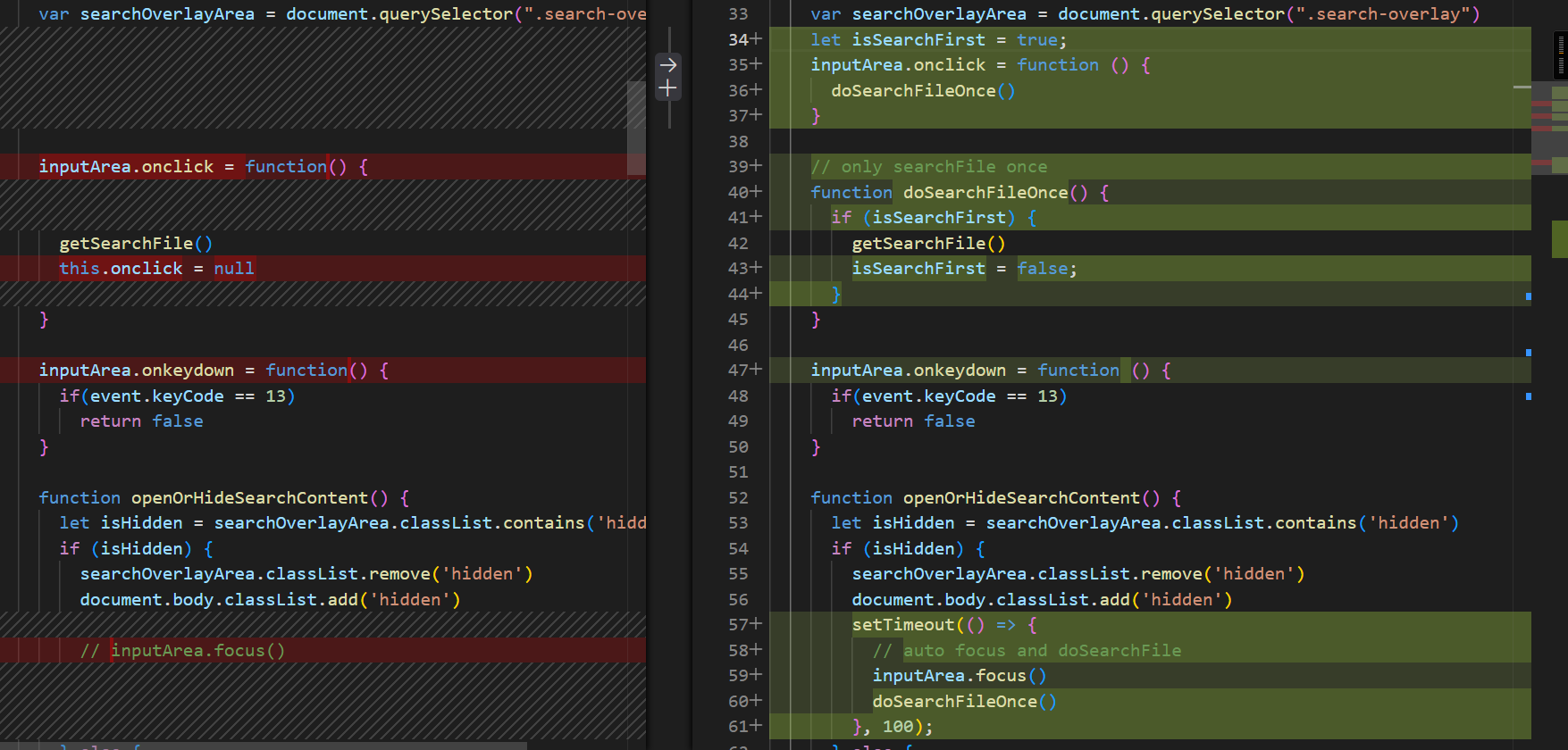Click the '// auto focus and doSearchFile' comment
The image size is (1568, 750).
(1027, 650)
